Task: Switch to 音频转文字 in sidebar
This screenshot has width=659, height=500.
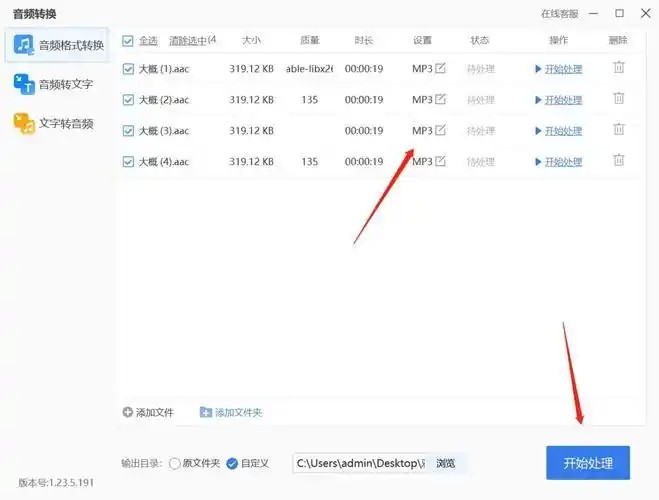Action: point(53,84)
